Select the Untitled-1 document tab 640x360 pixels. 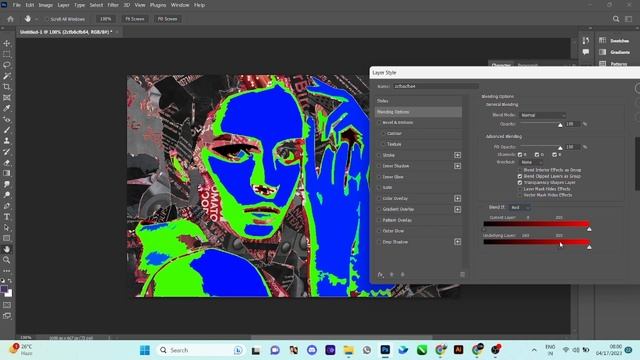point(65,32)
